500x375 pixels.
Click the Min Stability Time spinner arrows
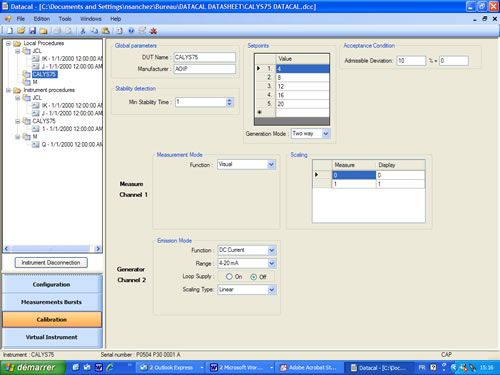229,102
